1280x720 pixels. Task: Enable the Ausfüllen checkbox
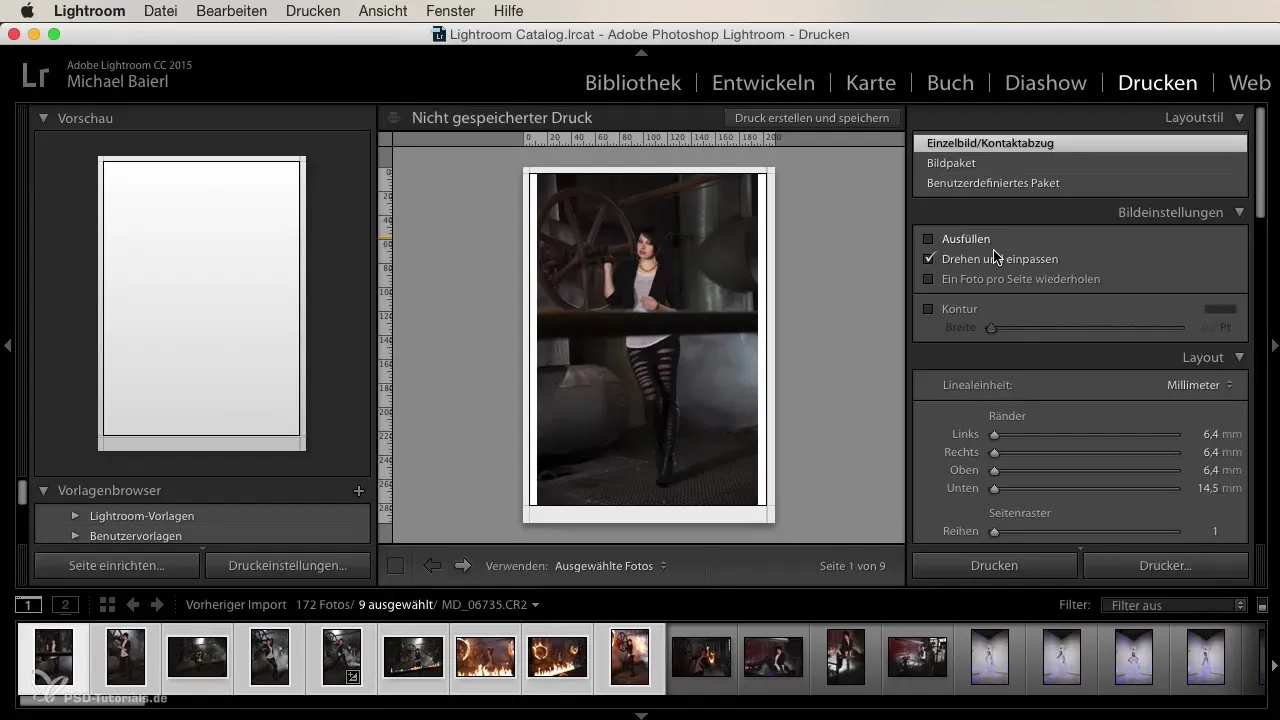(x=928, y=239)
